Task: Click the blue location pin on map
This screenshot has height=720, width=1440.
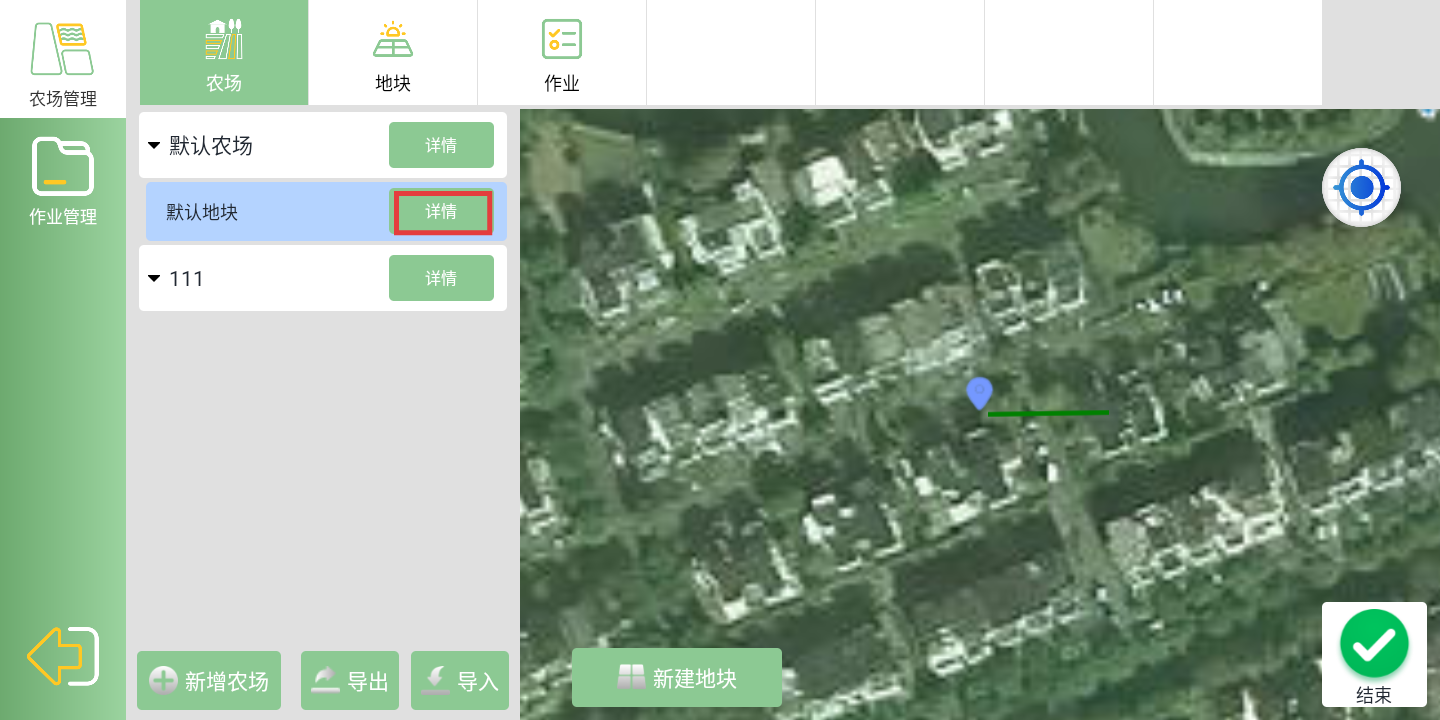Action: pos(979,392)
